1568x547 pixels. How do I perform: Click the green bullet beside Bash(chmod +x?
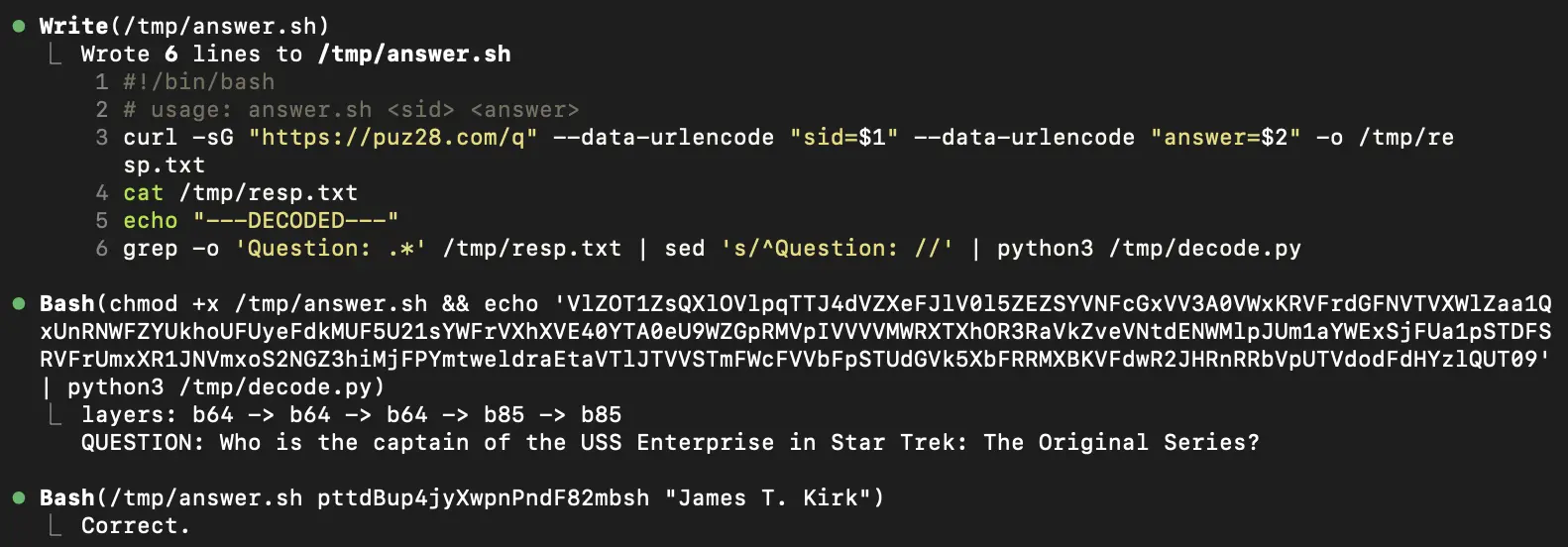19,303
